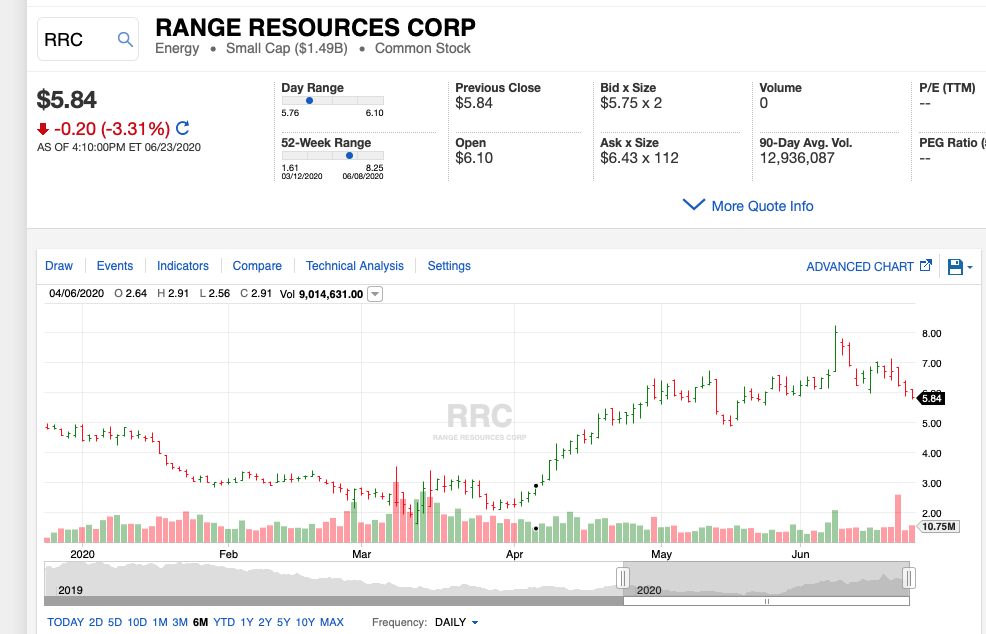Select the TODAY time range
986x634 pixels.
pos(65,622)
